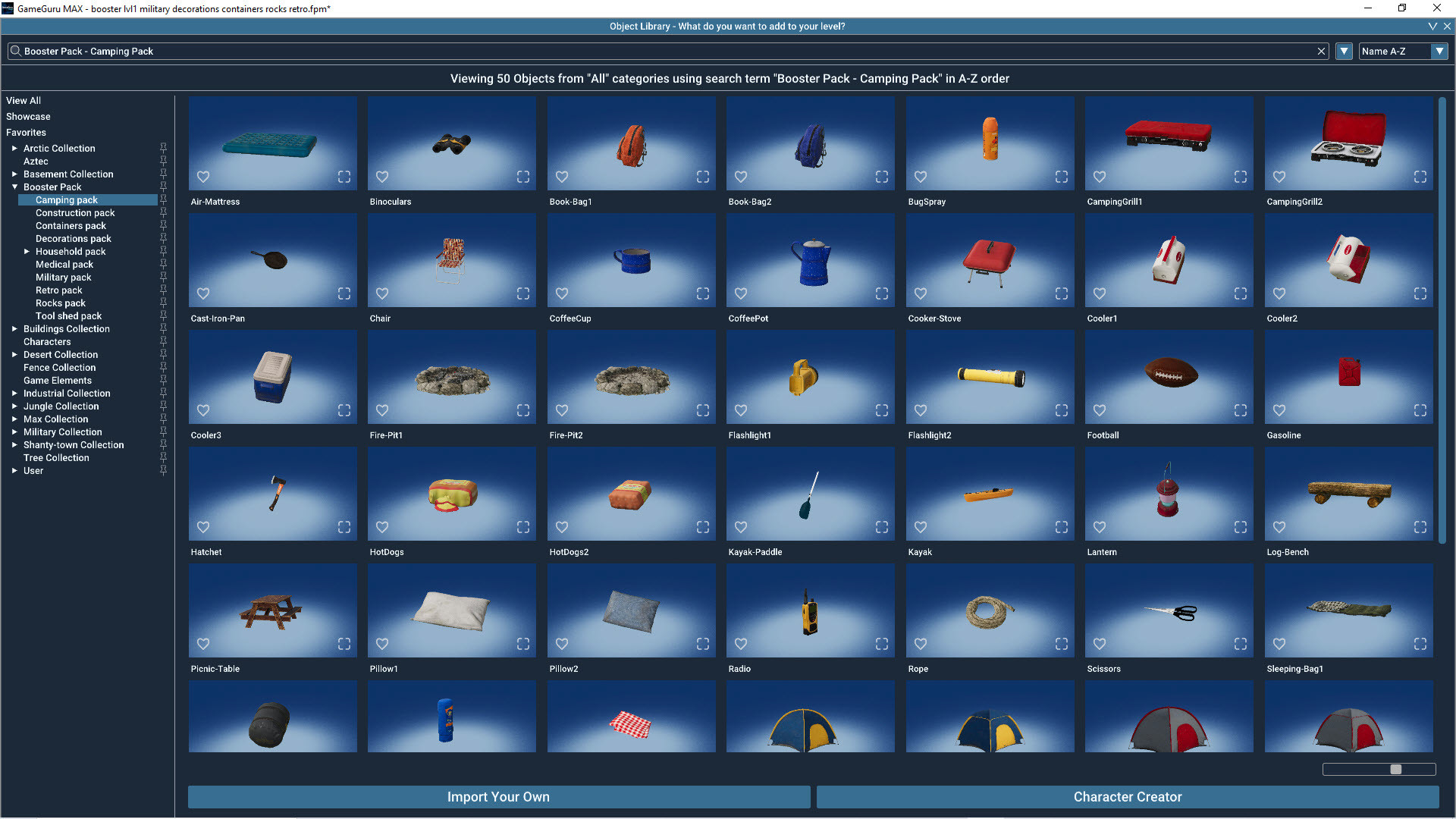Select the Showcase category
This screenshot has height=819, width=1456.
[28, 116]
